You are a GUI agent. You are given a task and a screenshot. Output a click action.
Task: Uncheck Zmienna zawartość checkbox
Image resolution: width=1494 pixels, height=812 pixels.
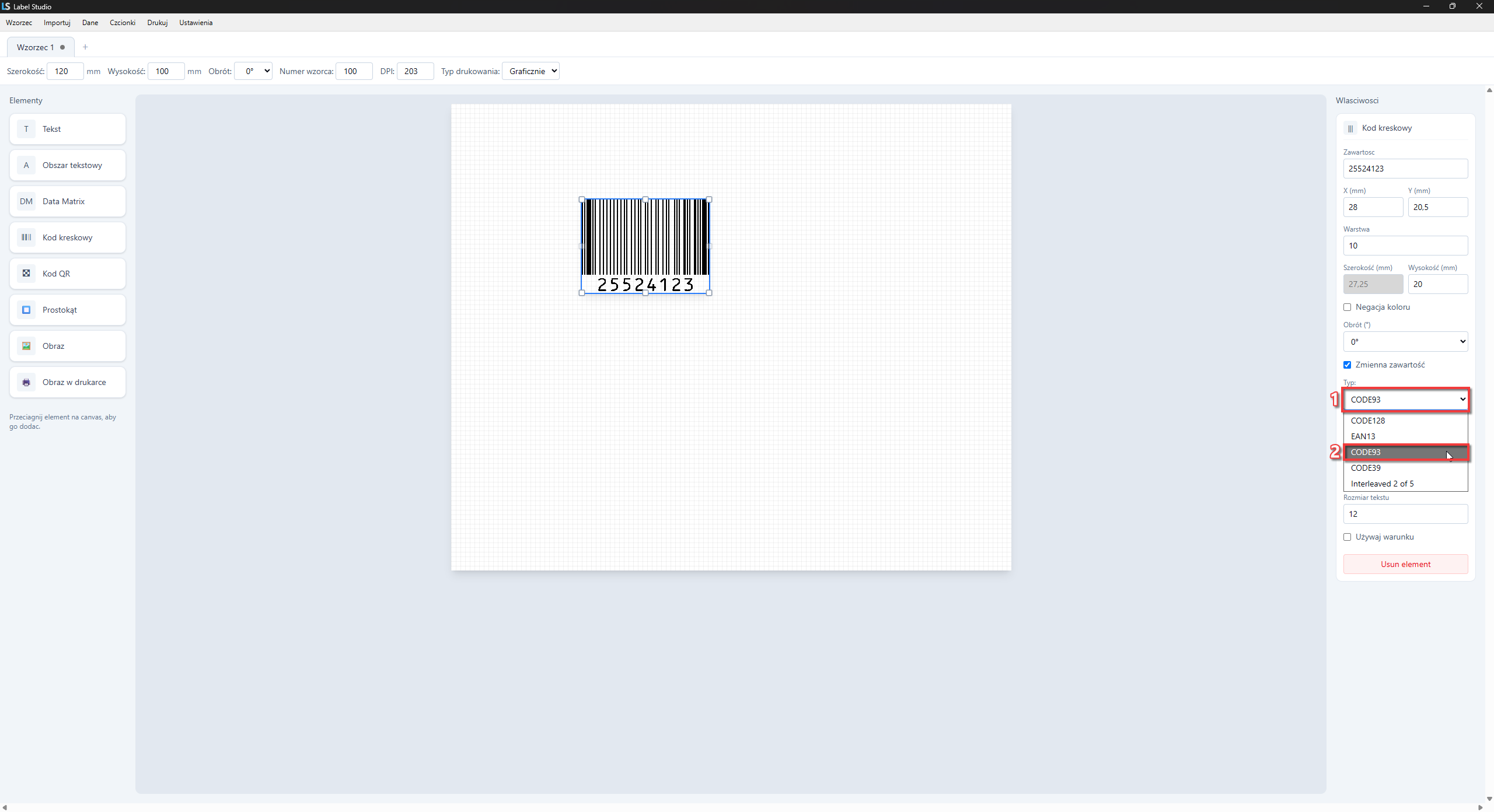pos(1348,365)
